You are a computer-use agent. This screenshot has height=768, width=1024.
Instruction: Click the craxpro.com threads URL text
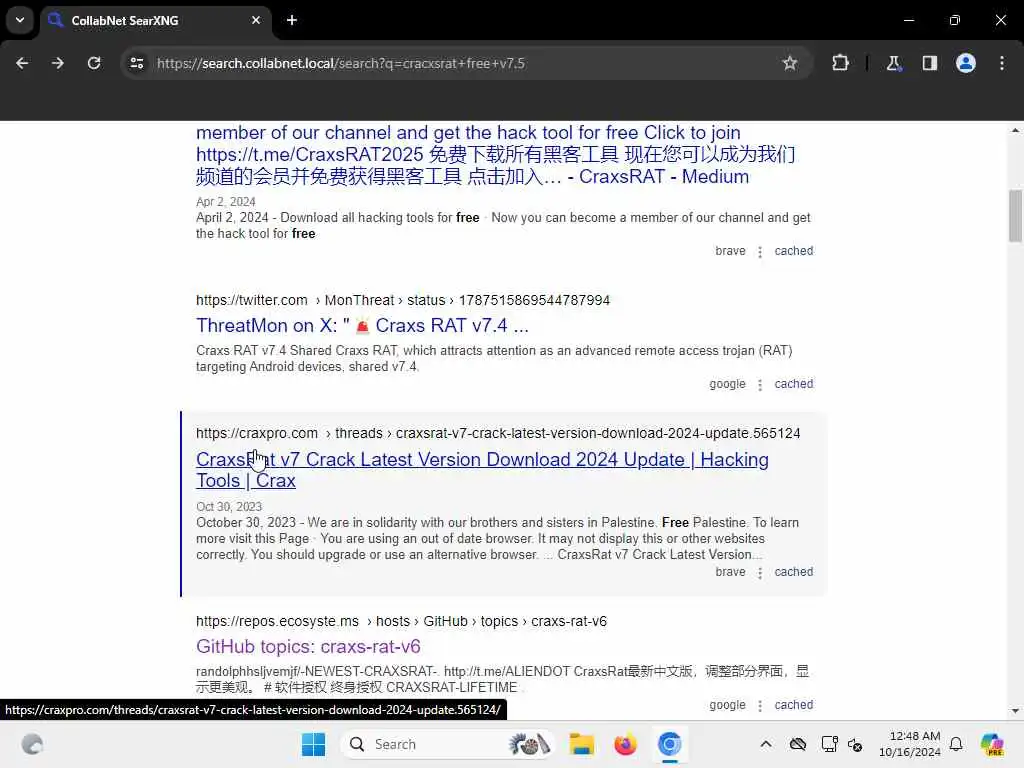(x=498, y=434)
